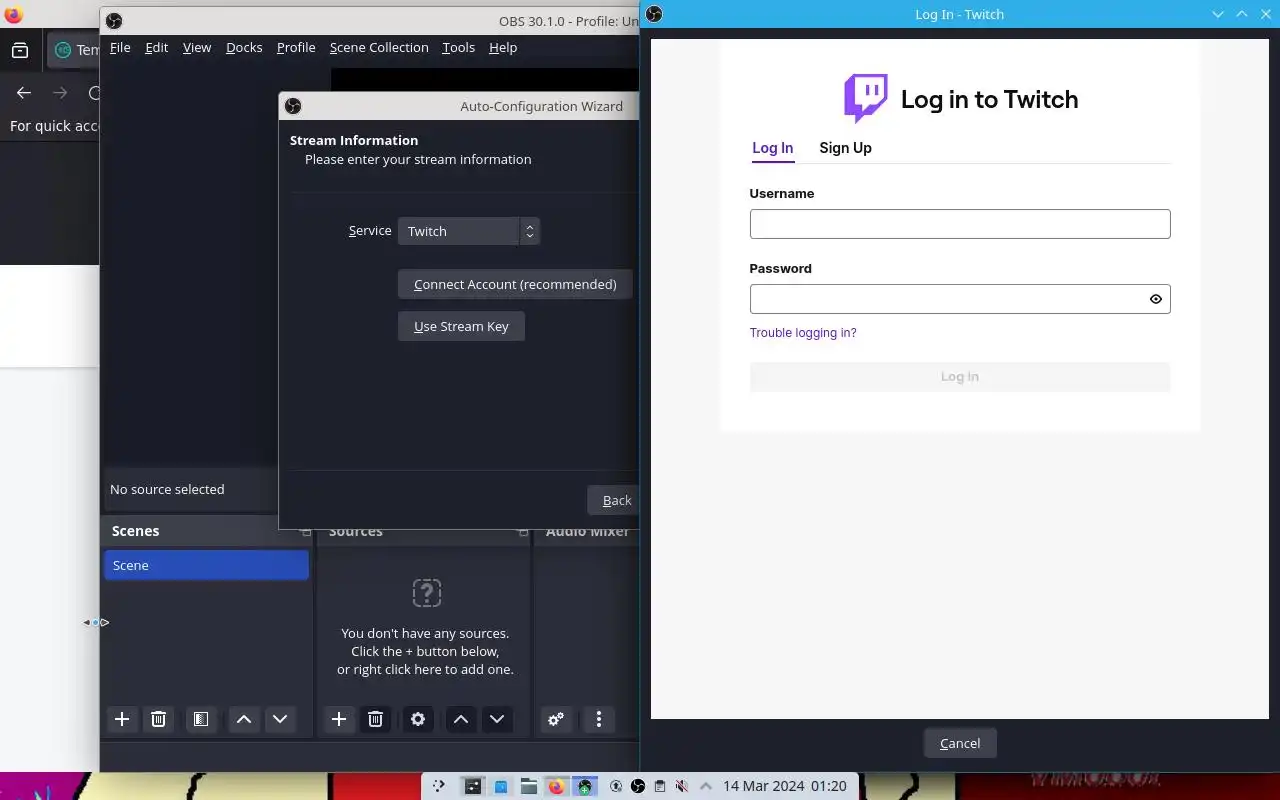Add a new scene in Scenes panel

coord(122,719)
